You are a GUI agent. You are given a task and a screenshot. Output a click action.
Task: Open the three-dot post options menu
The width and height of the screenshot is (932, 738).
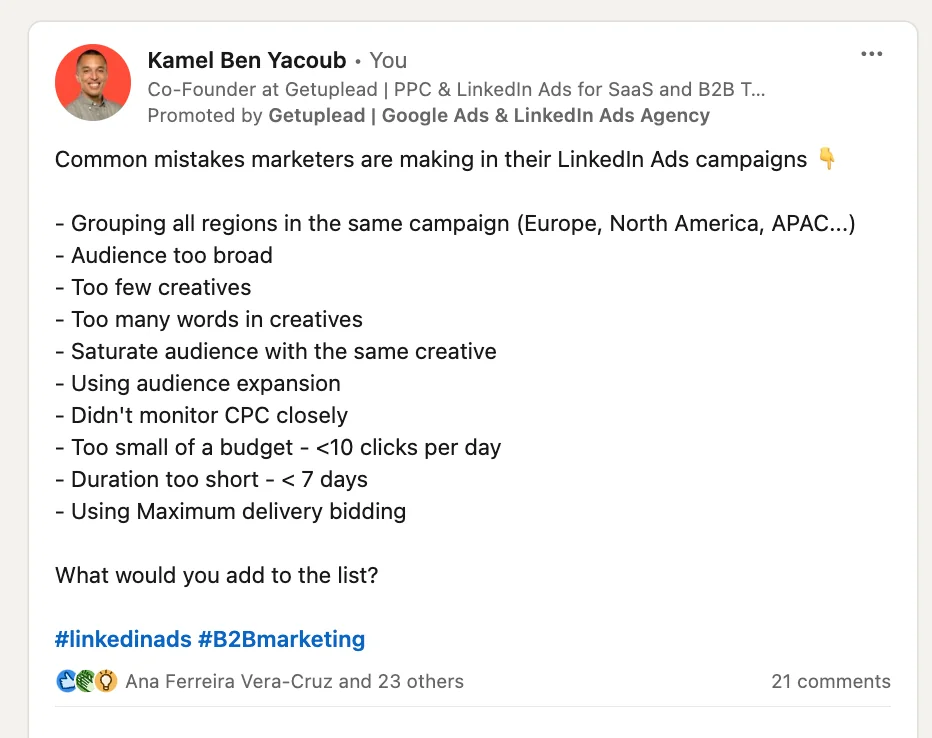tap(872, 55)
